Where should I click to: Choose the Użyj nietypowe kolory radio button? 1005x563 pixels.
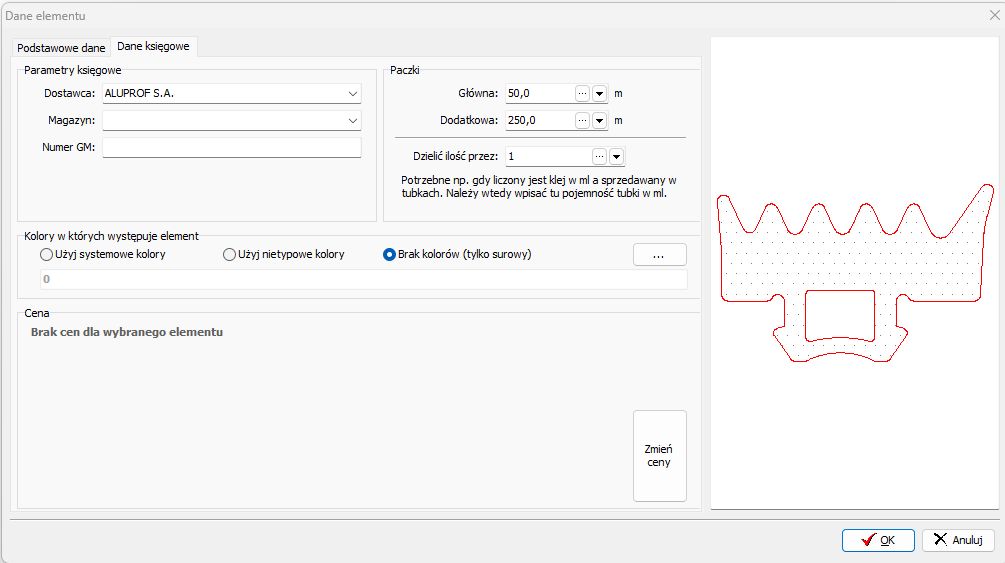(x=229, y=255)
